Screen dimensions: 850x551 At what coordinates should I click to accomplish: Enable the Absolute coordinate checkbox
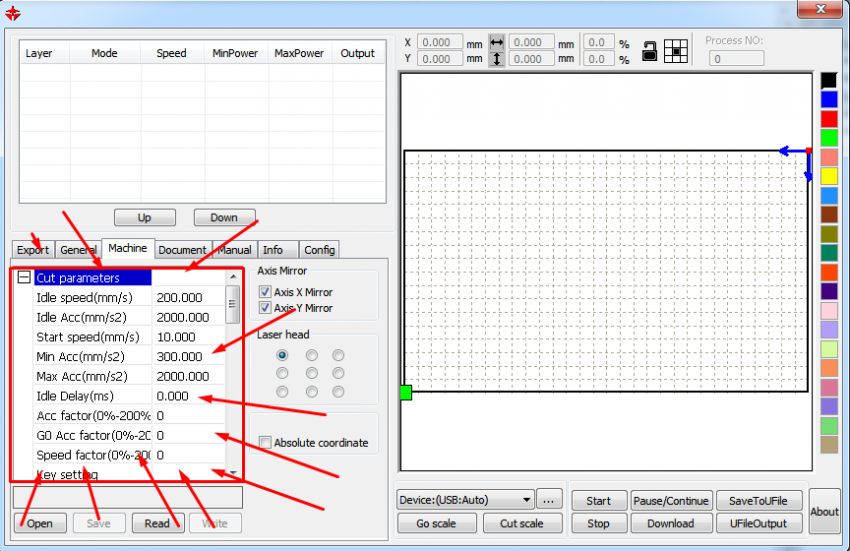265,443
